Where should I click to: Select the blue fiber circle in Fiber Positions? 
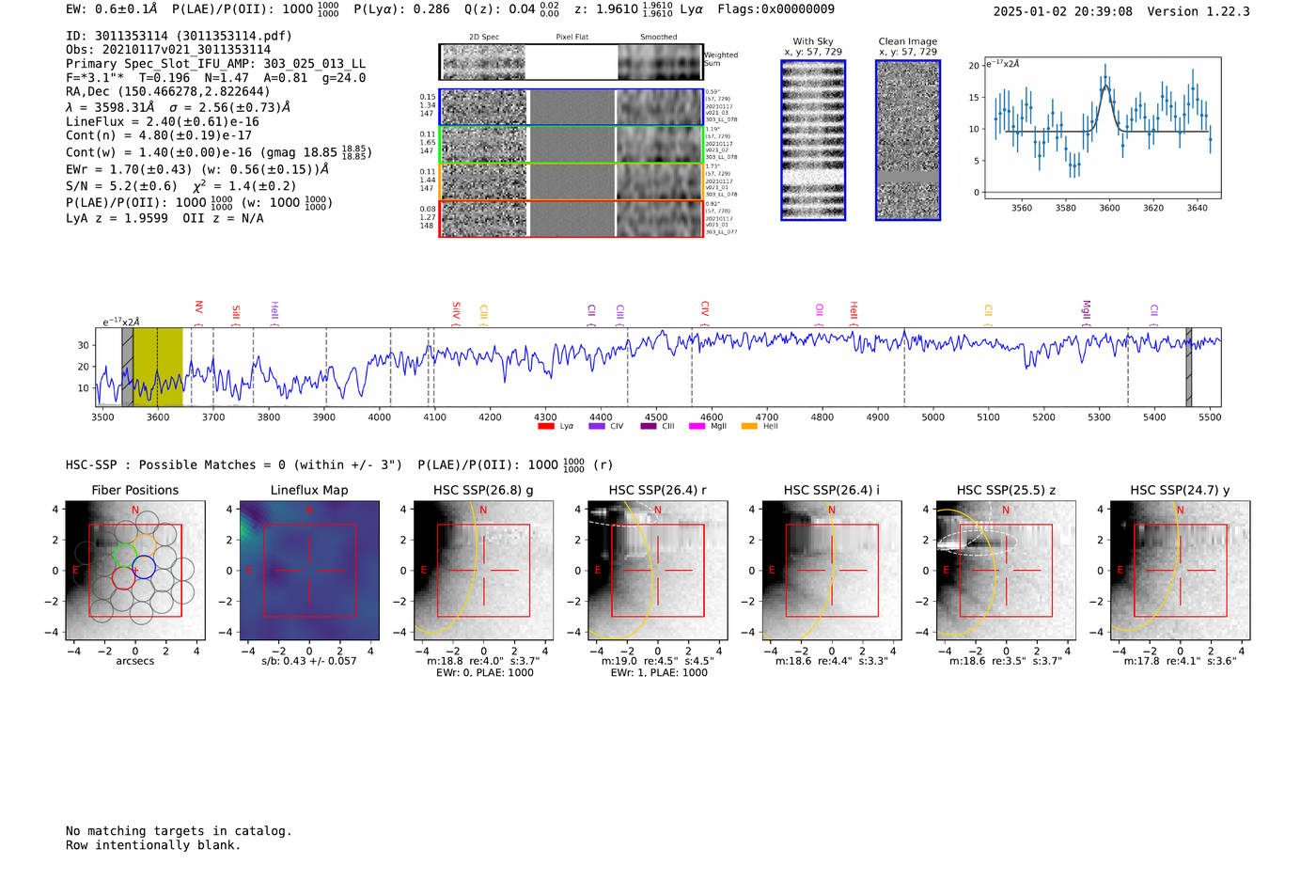pos(144,567)
